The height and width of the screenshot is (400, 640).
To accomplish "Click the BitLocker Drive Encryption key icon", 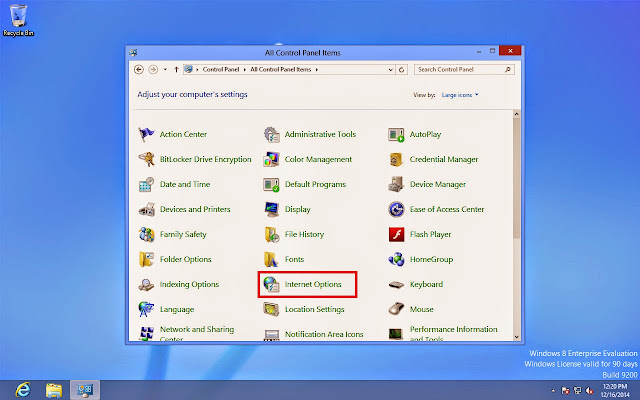I will 146,159.
